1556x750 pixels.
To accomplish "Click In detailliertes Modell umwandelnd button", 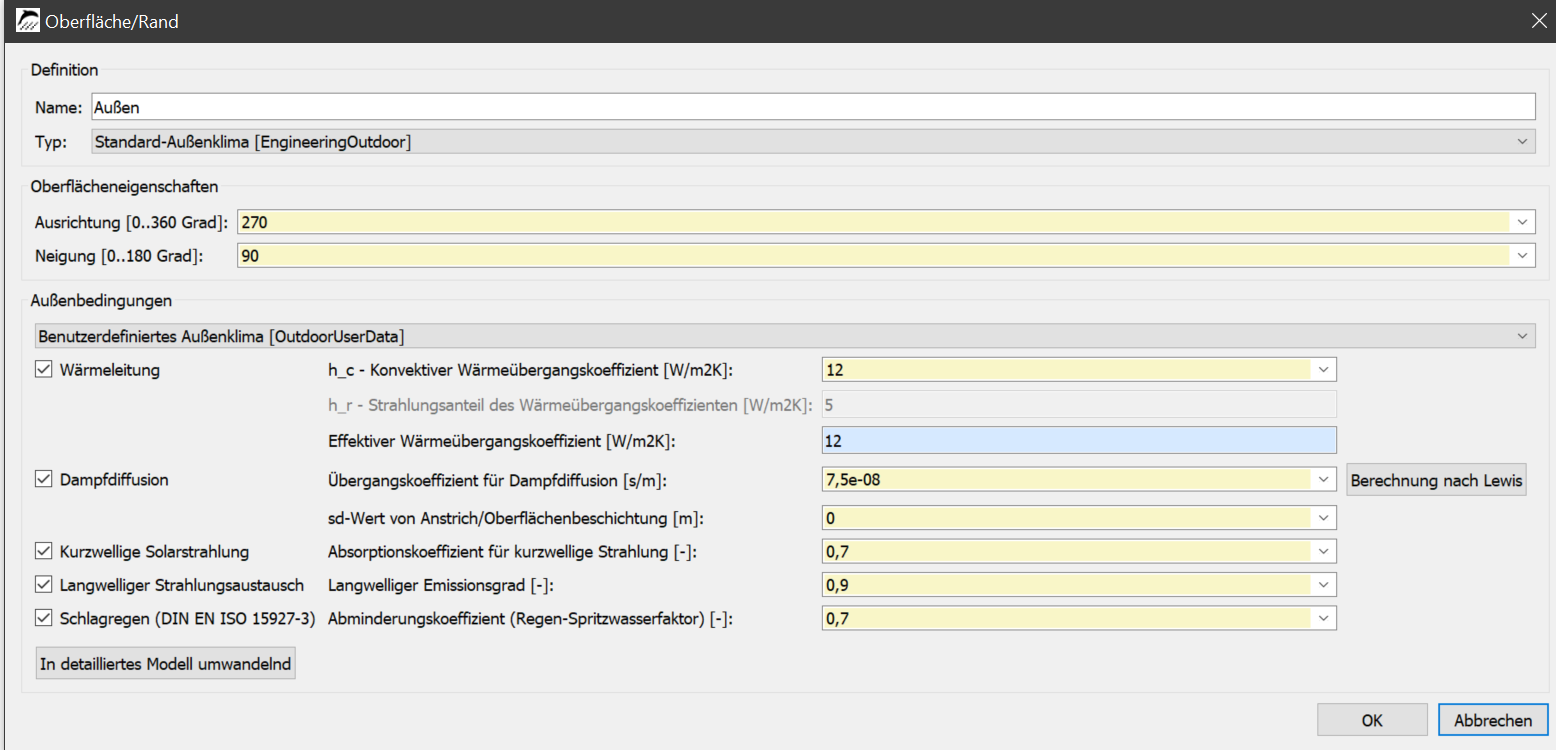I will tap(166, 663).
